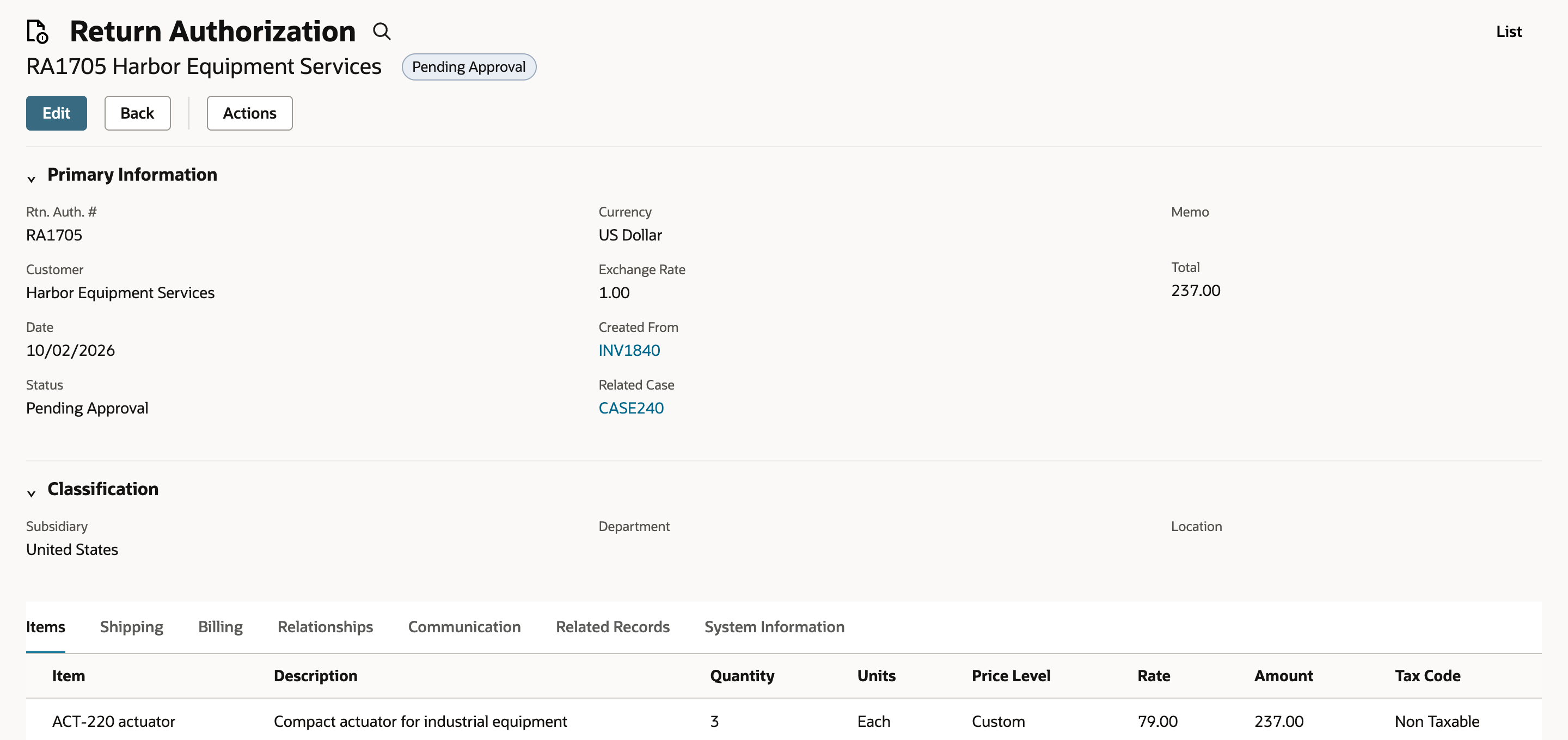The width and height of the screenshot is (1568, 740).
Task: Click the United States subsidiary value
Action: pos(72,550)
